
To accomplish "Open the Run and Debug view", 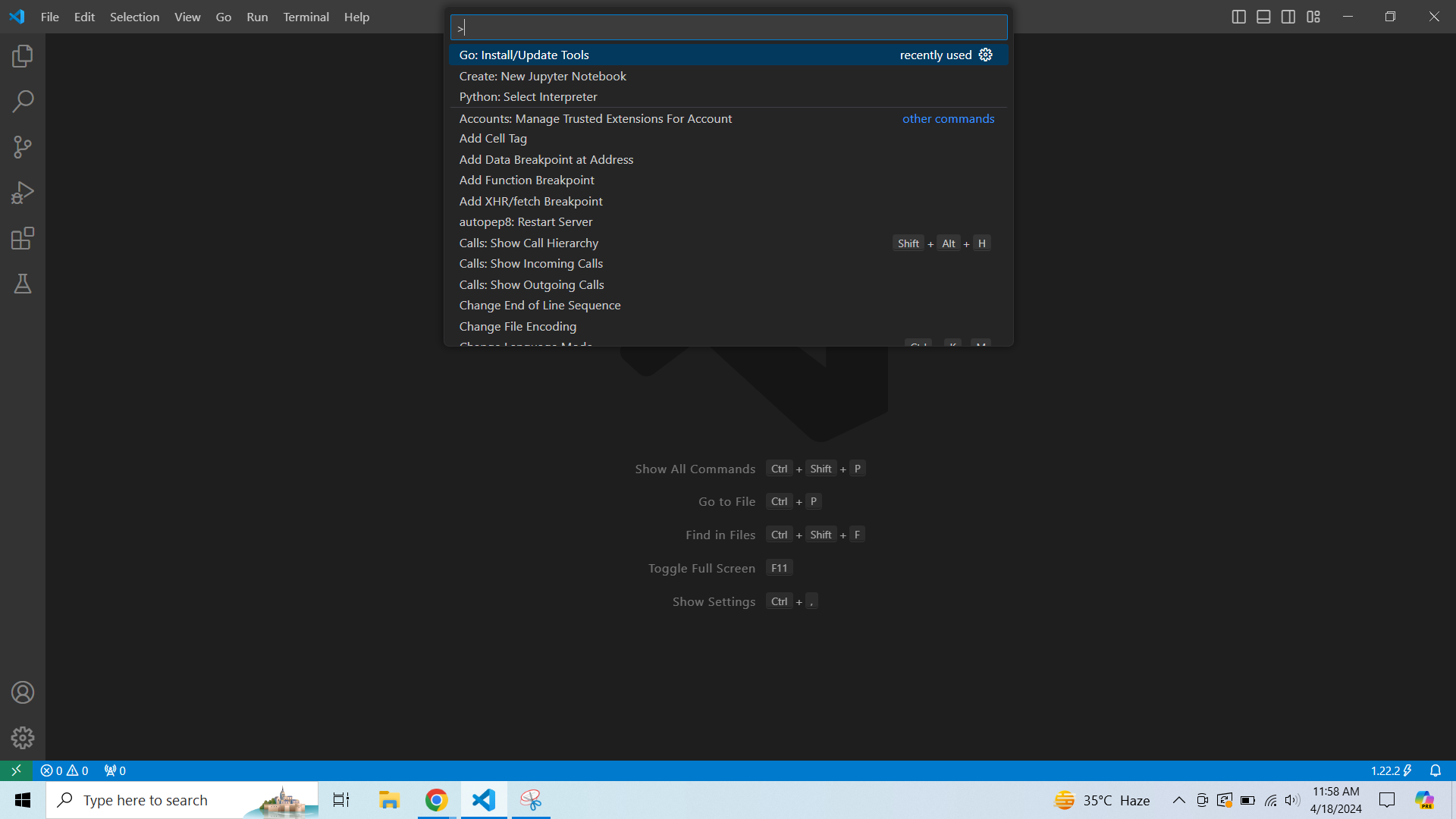I will point(23,193).
